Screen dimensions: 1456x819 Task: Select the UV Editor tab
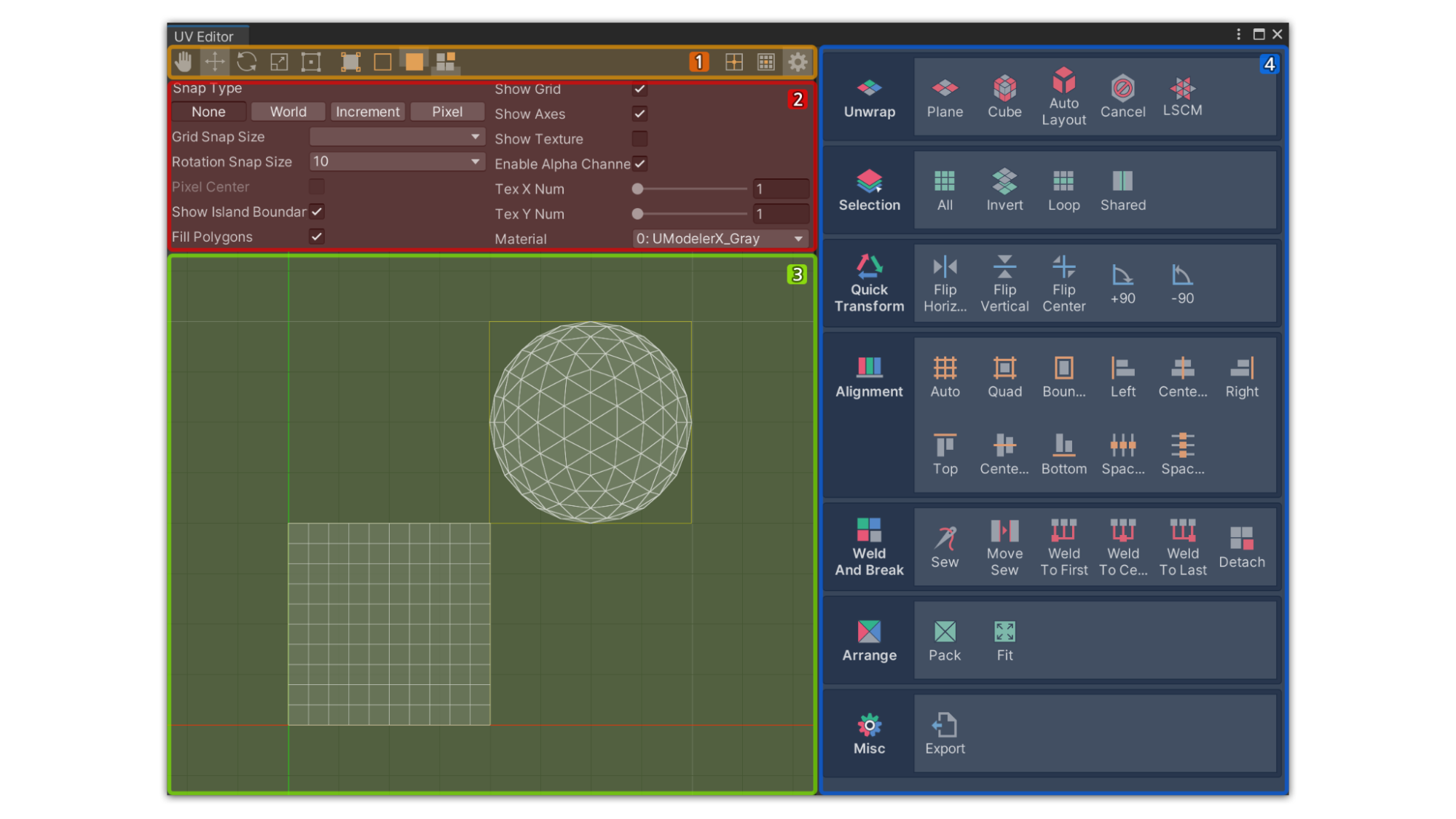tap(204, 36)
